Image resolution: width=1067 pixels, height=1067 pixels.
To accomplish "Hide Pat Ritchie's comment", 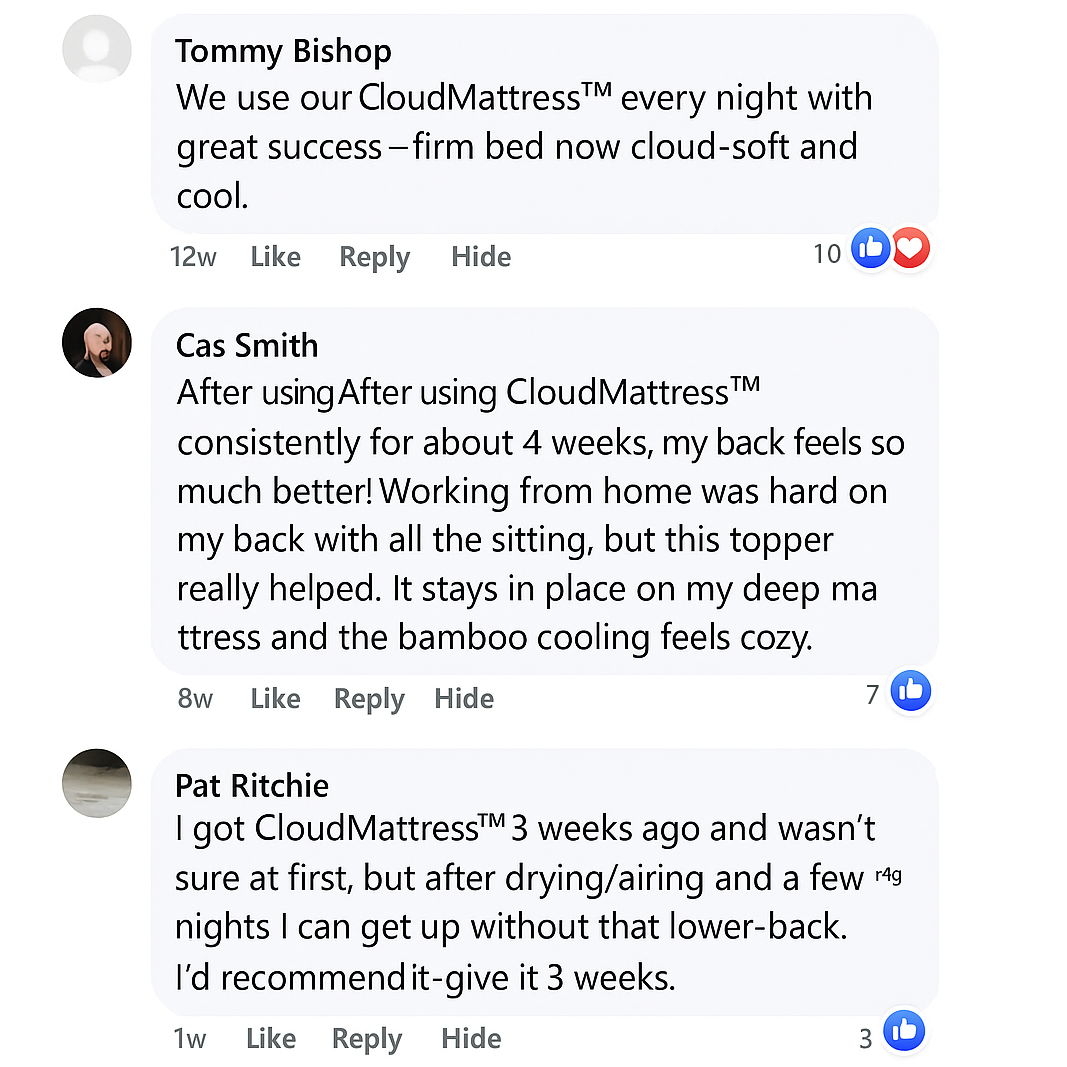I will pos(471,1038).
